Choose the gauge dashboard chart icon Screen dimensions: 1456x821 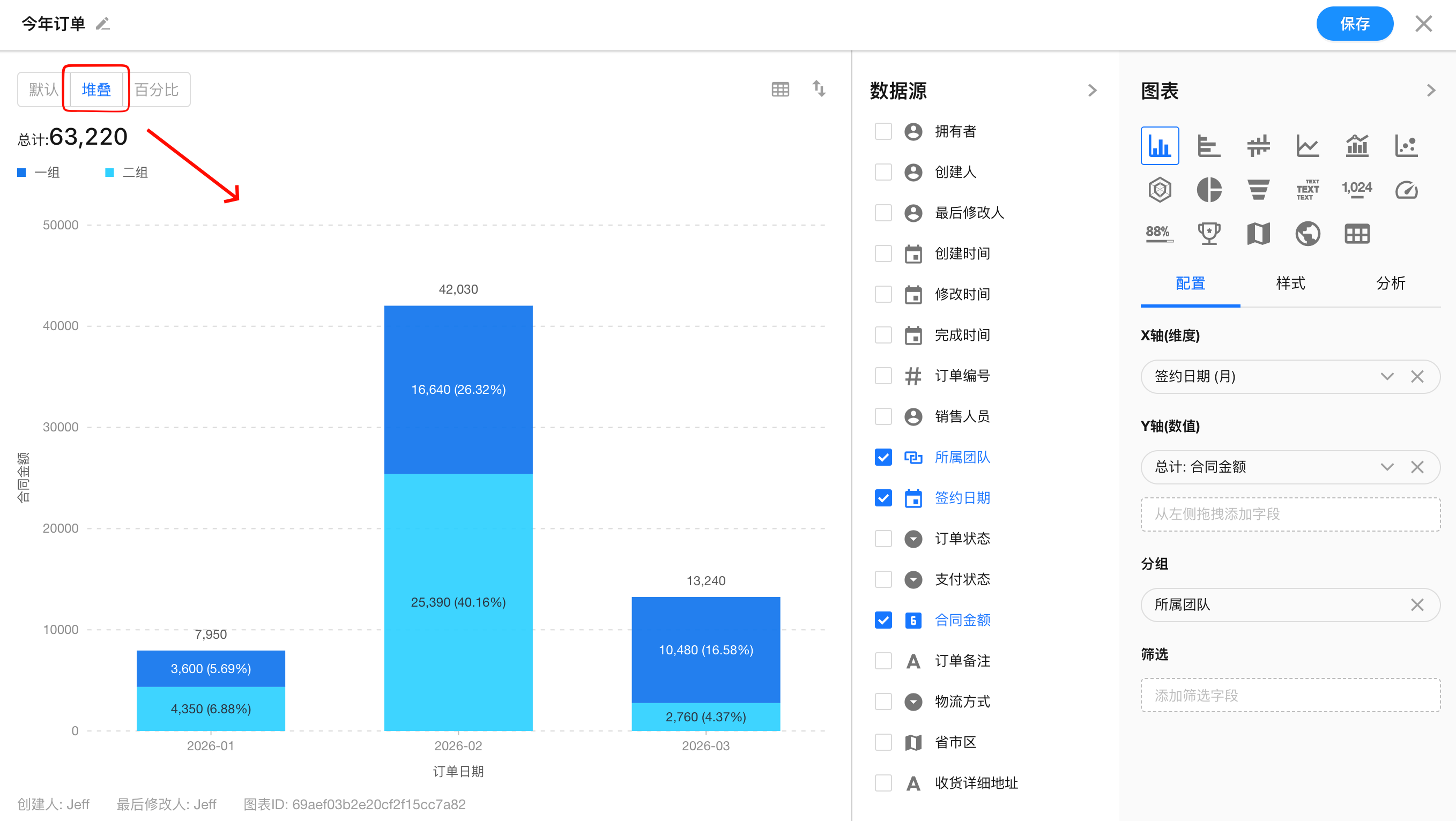pos(1406,190)
